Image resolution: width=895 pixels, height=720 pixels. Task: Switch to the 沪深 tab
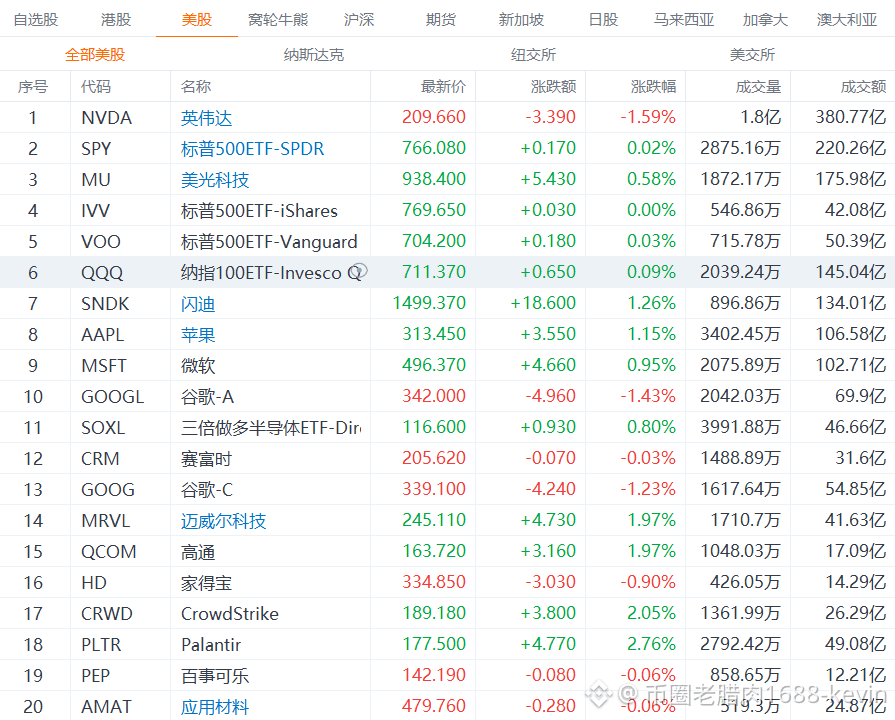[359, 19]
